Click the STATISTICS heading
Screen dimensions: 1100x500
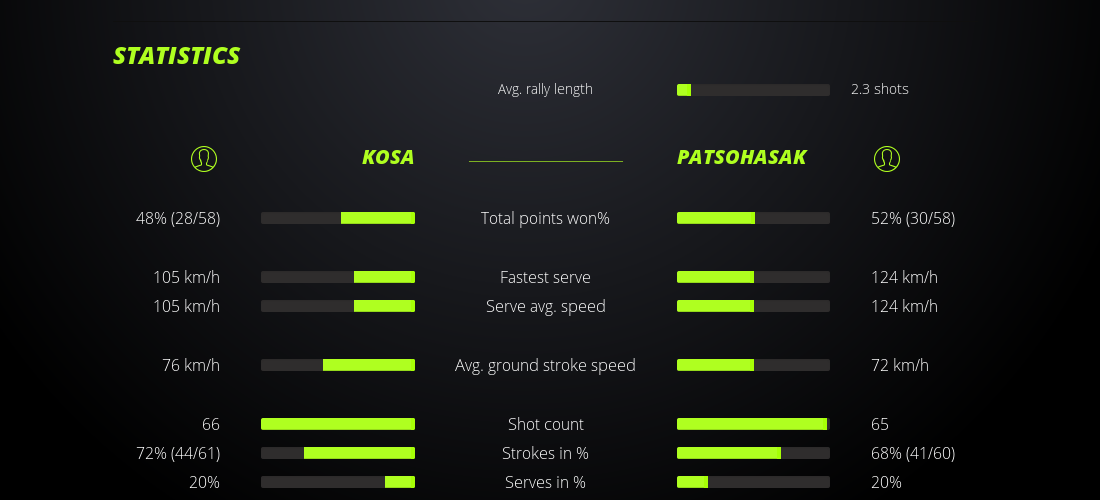click(176, 56)
